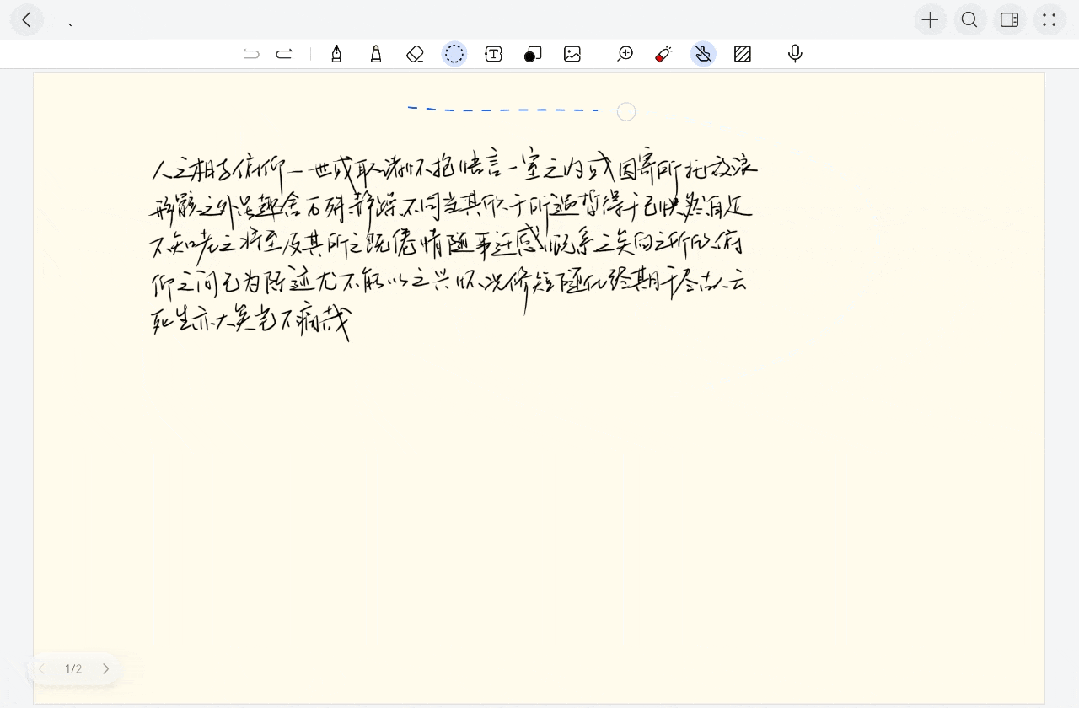Go back with the top-left arrow
Screen dimensions: 1079x708
27,20
